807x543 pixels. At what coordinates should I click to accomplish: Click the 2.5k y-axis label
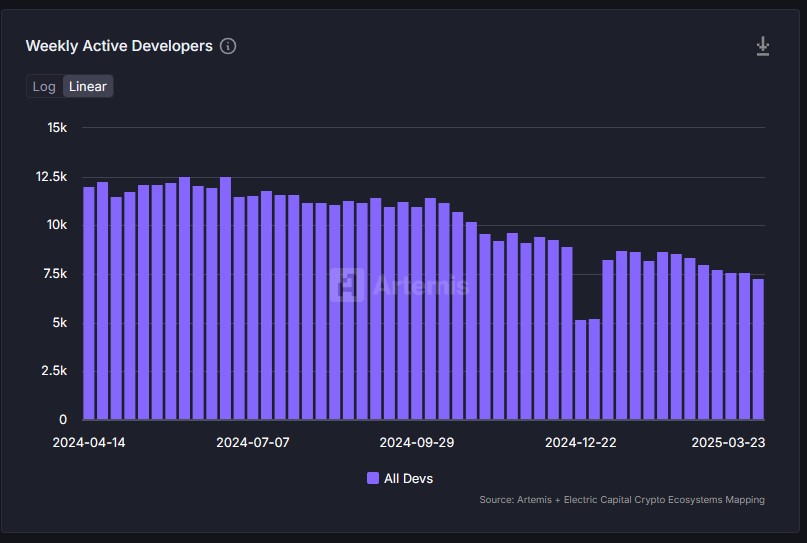pos(53,371)
